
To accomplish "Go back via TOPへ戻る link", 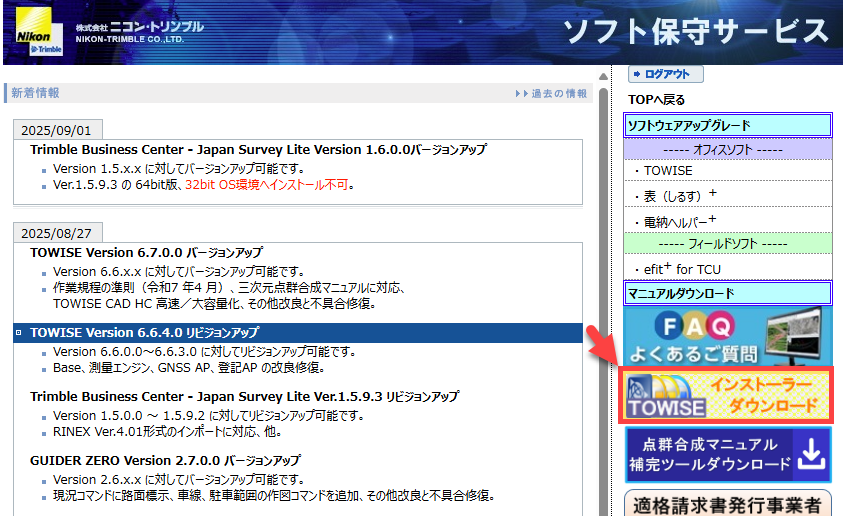I will tap(656, 100).
